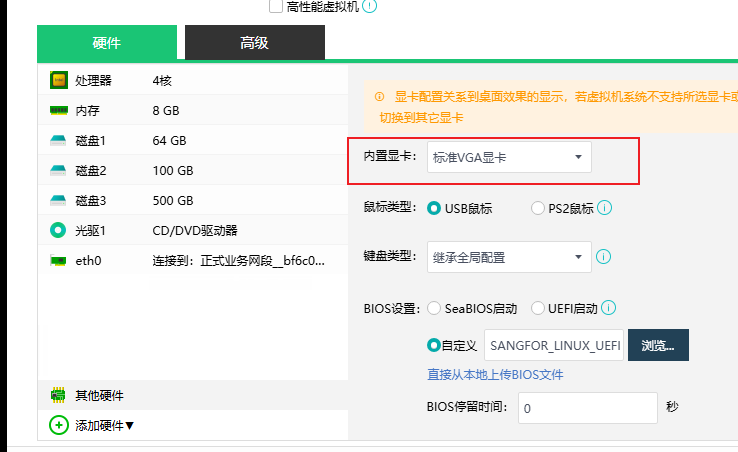The image size is (738, 452).
Task: Select the 磁盘2 100 GB row
Action: [193, 170]
